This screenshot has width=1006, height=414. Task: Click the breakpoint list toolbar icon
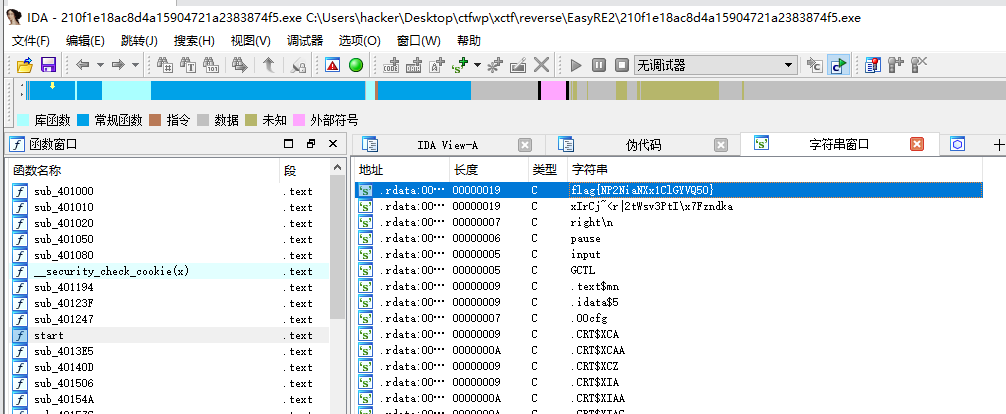873,65
